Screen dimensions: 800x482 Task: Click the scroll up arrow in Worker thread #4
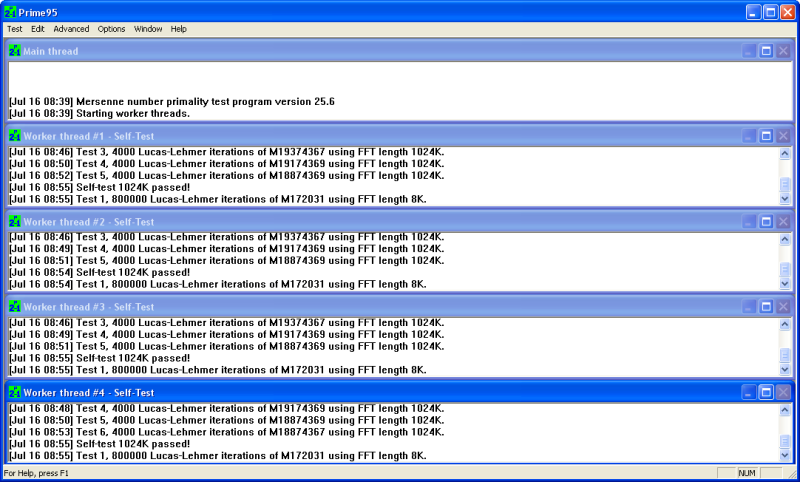pyautogui.click(x=785, y=410)
